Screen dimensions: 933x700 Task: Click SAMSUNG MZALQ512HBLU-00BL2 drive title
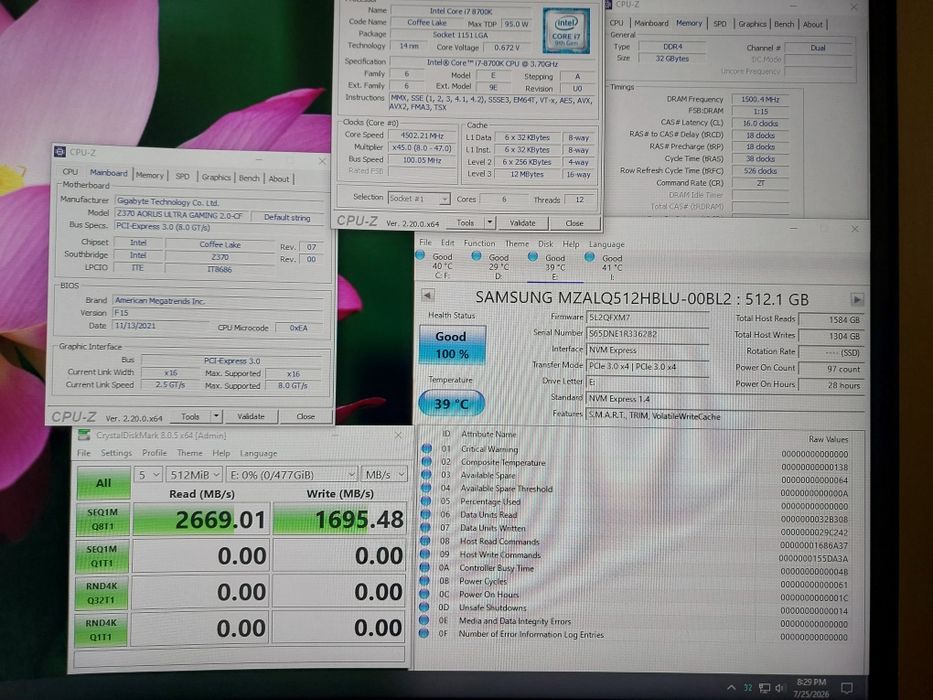pos(642,298)
